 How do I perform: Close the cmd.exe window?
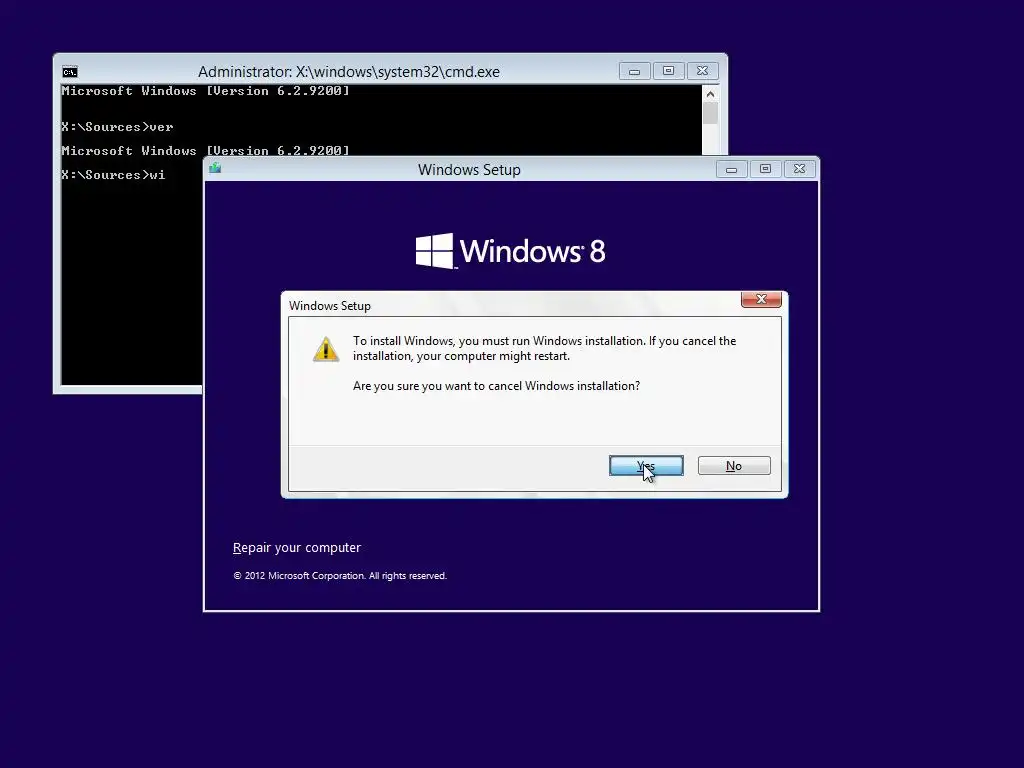pyautogui.click(x=702, y=71)
